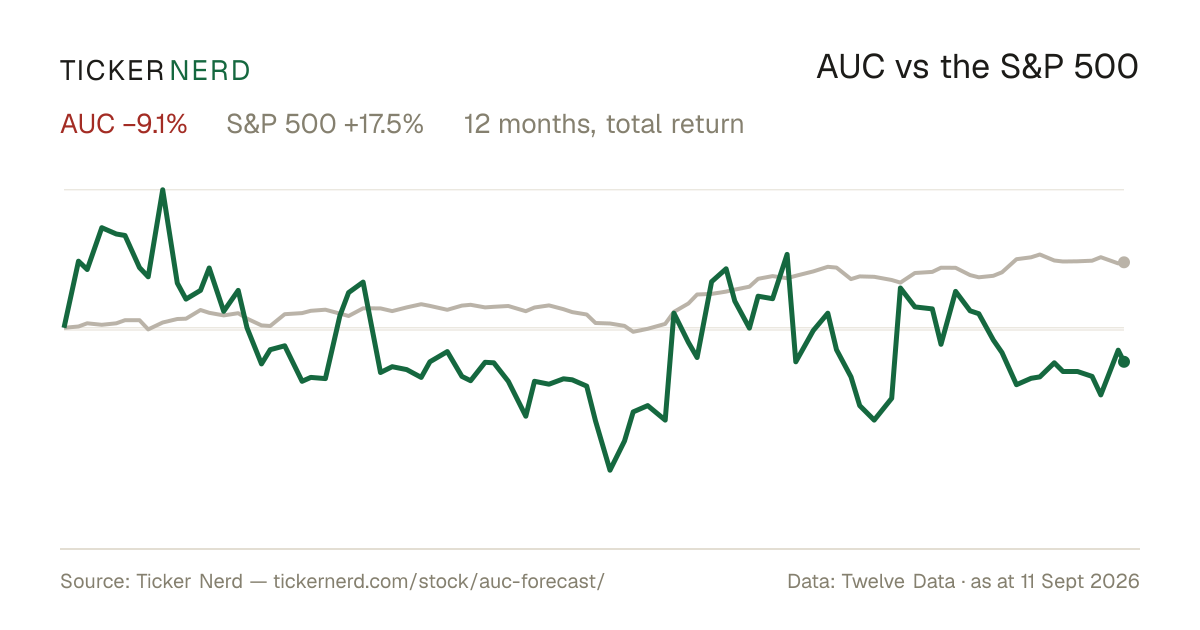Click the S&P 500 line's lowest dip
Viewport: 1200px width, 630px height.
tap(634, 331)
